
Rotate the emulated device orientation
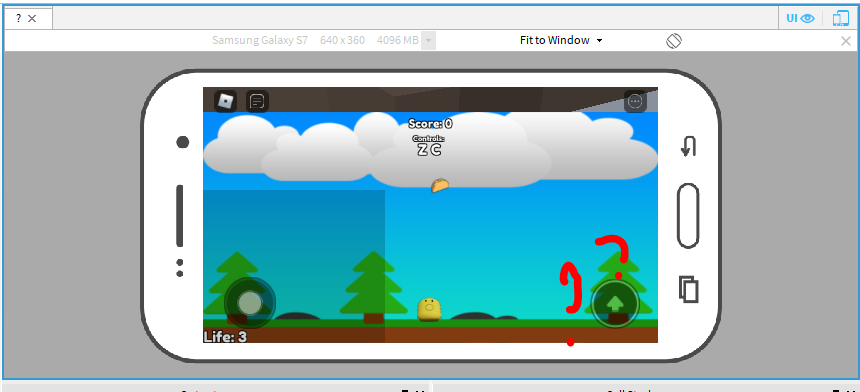pyautogui.click(x=674, y=40)
